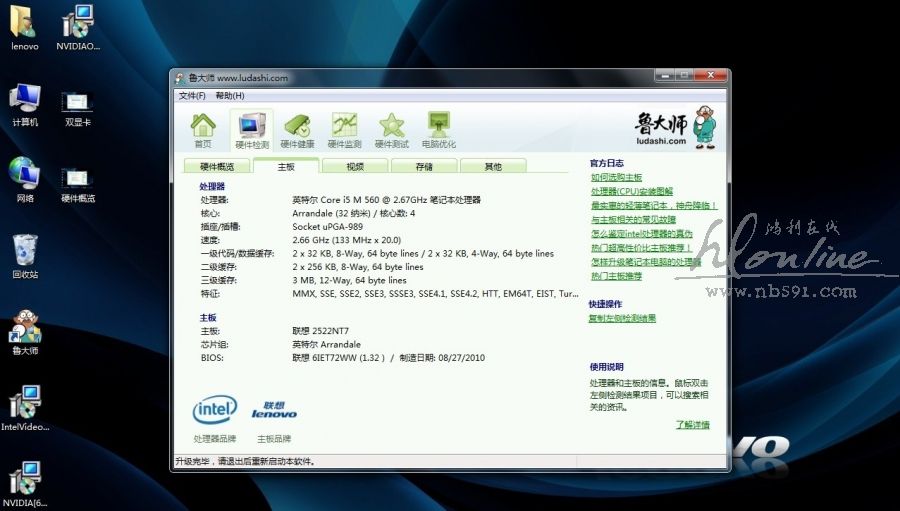The width and height of the screenshot is (900, 511).
Task: Open the 如何选购主板 article link
Action: [x=616, y=177]
